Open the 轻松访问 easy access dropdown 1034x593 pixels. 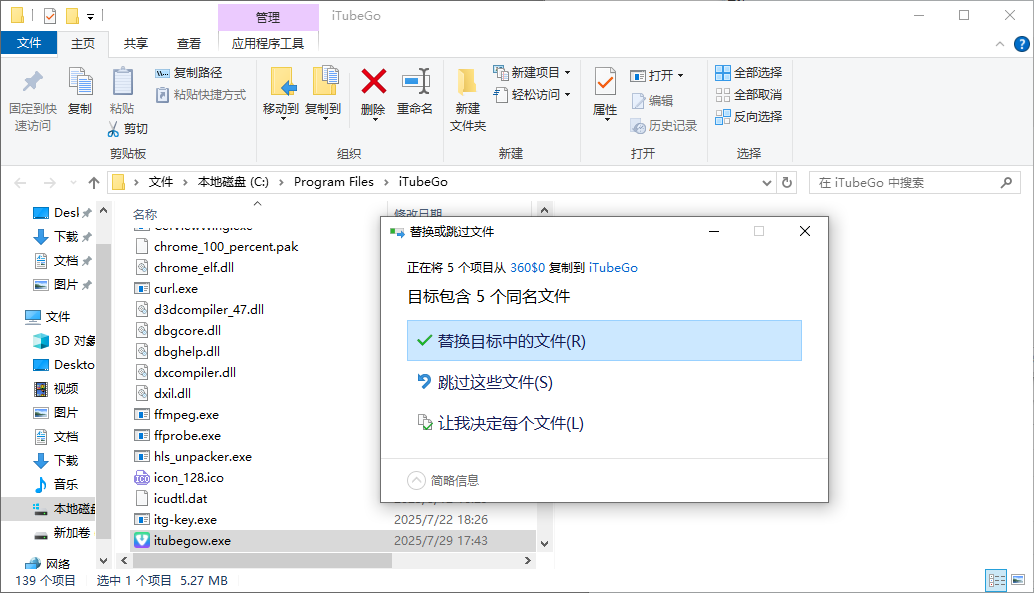(532, 94)
